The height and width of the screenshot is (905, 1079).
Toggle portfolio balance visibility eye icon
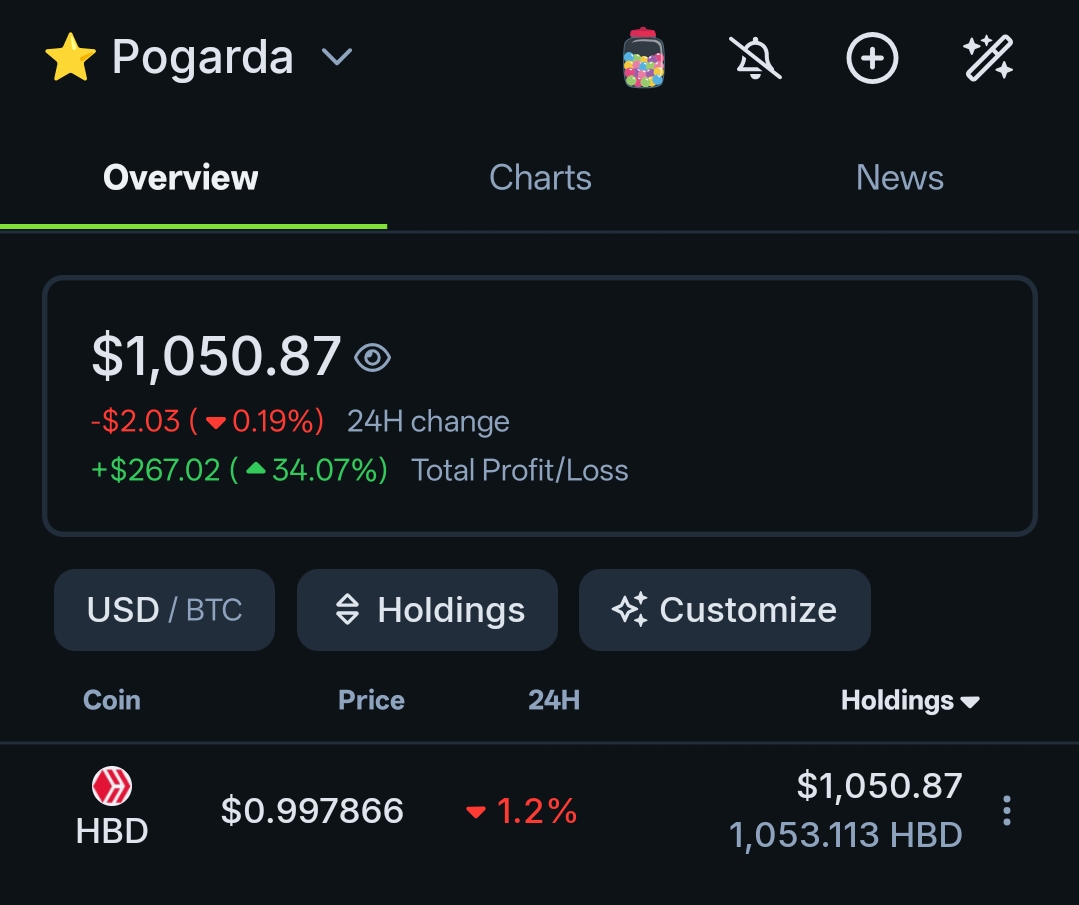pyautogui.click(x=372, y=358)
